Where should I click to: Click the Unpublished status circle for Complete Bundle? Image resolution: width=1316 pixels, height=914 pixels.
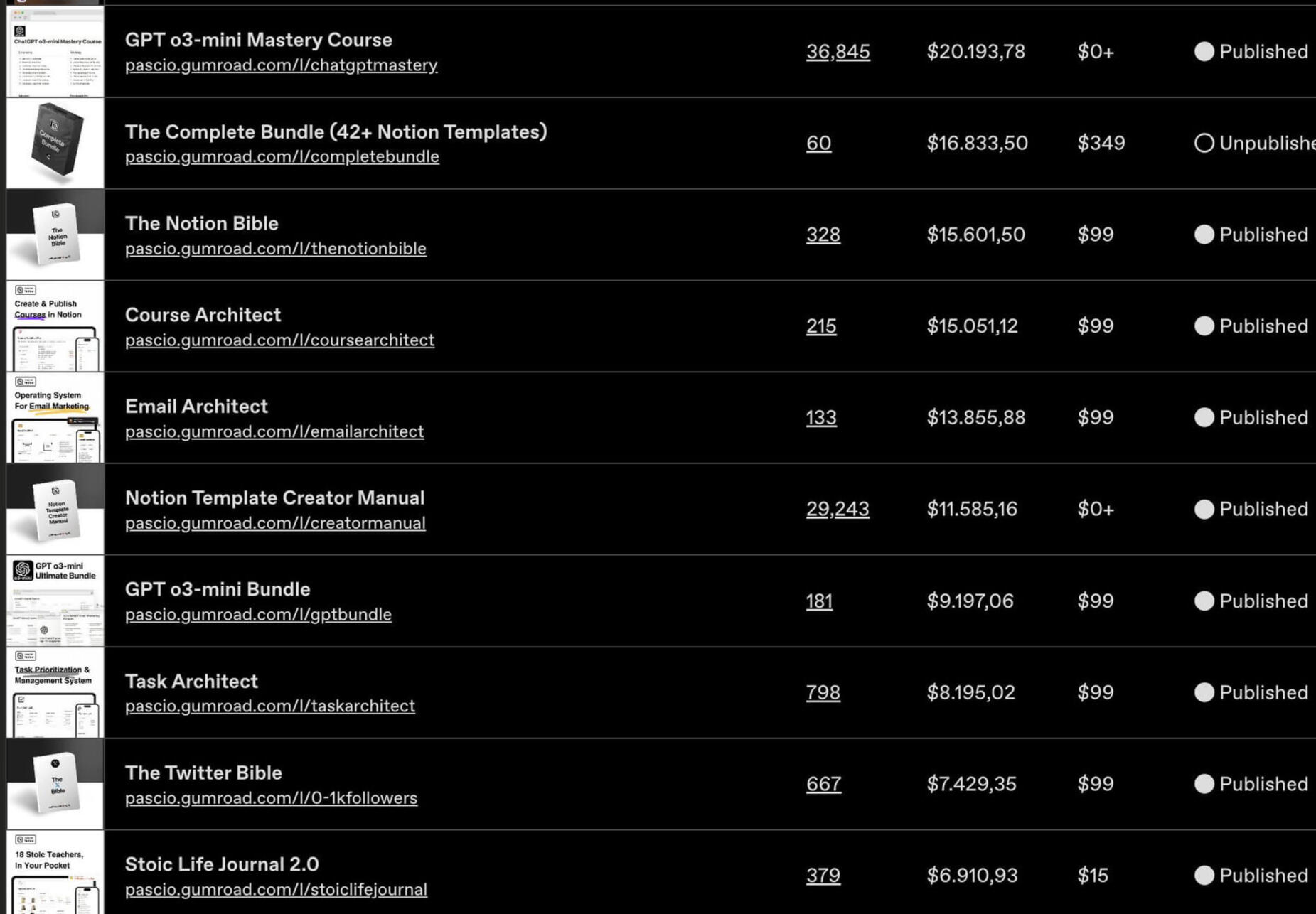[x=1204, y=143]
